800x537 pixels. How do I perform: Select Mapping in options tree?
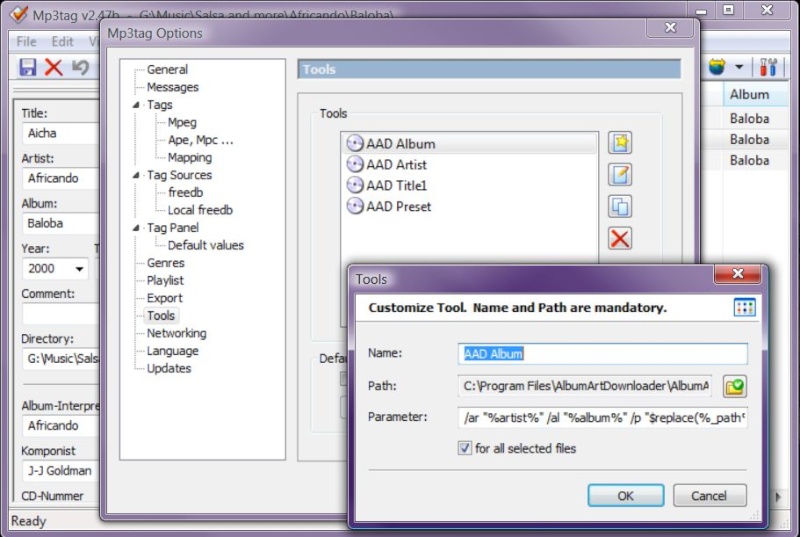point(190,158)
